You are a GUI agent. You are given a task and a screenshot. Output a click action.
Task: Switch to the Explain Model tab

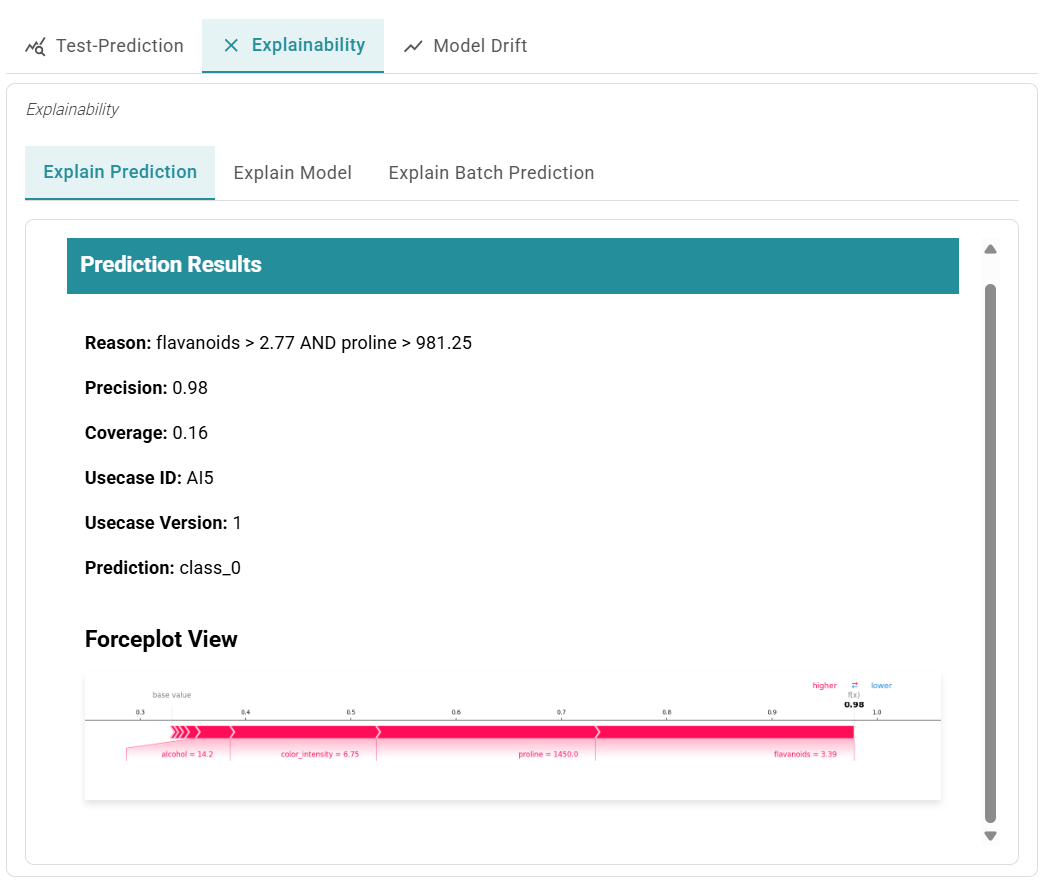click(x=292, y=172)
